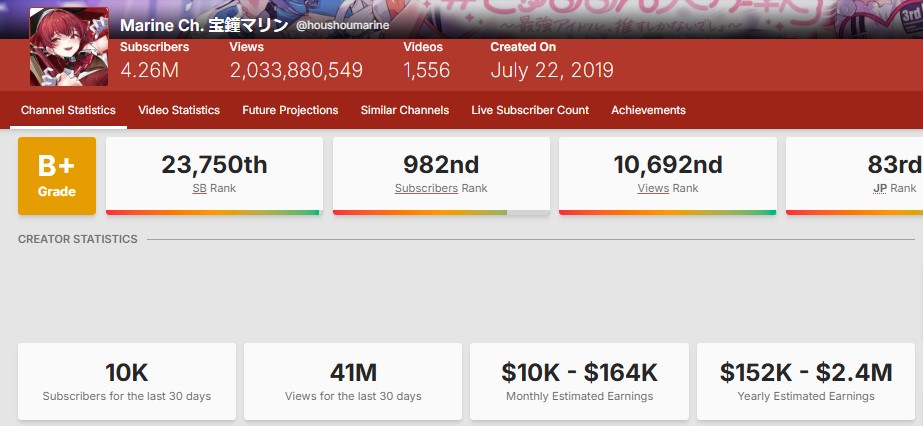Click the Monthly Estimated Earnings card
The width and height of the screenshot is (923, 426).
(x=579, y=380)
